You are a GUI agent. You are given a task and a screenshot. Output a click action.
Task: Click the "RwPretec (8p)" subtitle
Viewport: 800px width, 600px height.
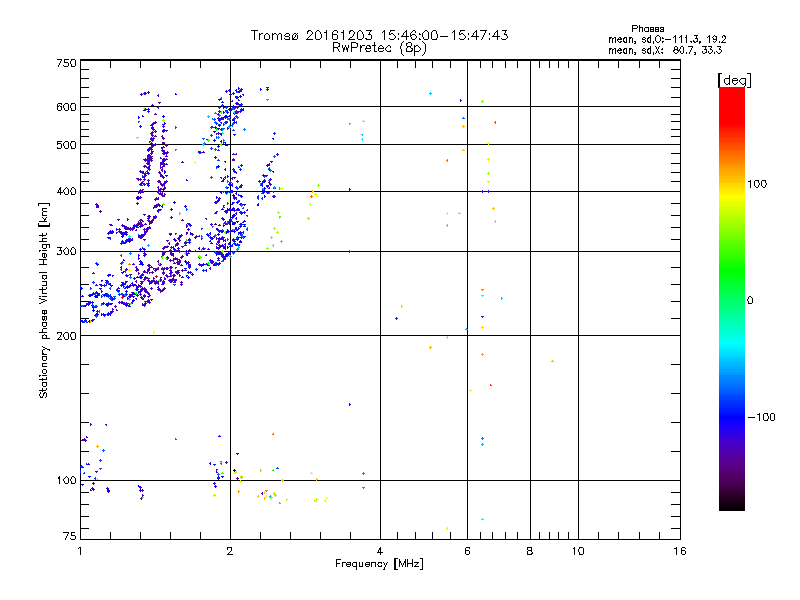tap(379, 48)
